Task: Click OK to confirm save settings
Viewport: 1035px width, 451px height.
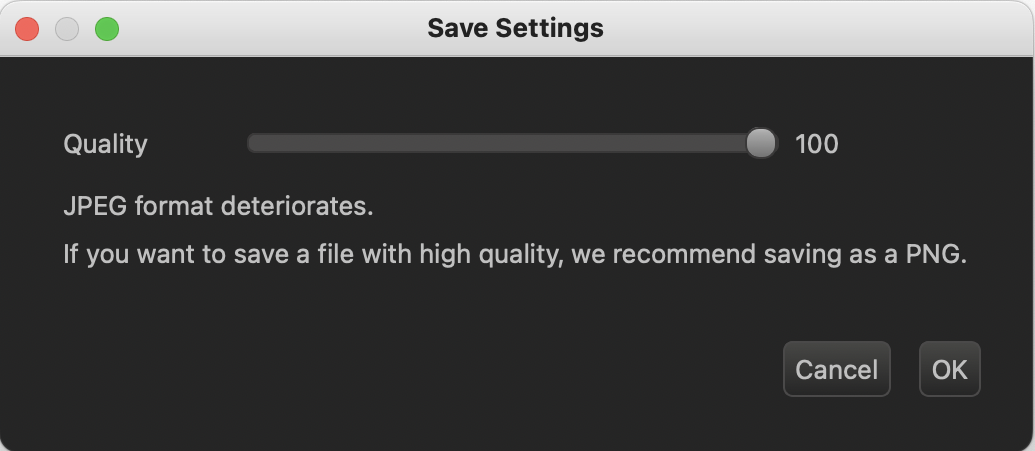Action: 949,369
